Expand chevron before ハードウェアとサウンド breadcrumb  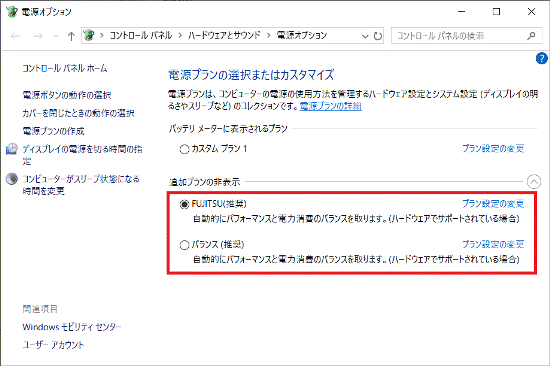180,35
